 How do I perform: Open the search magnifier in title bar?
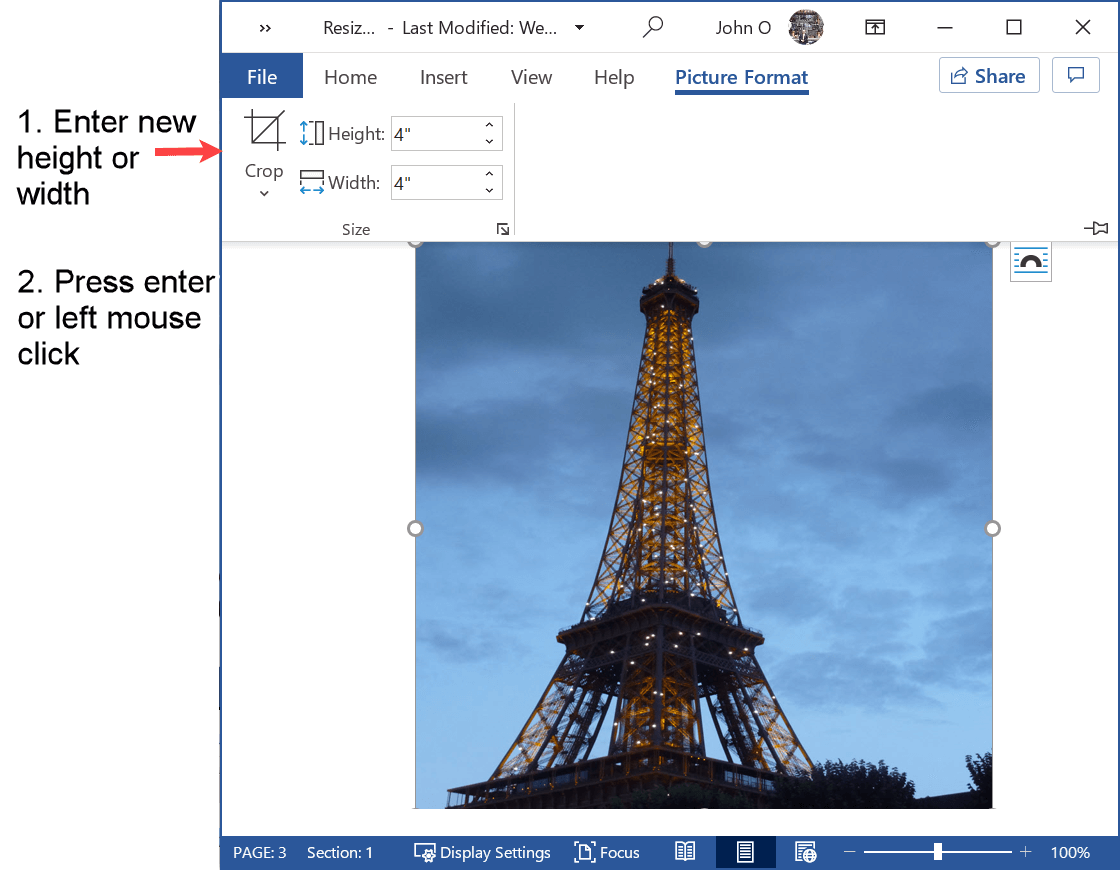point(653,27)
